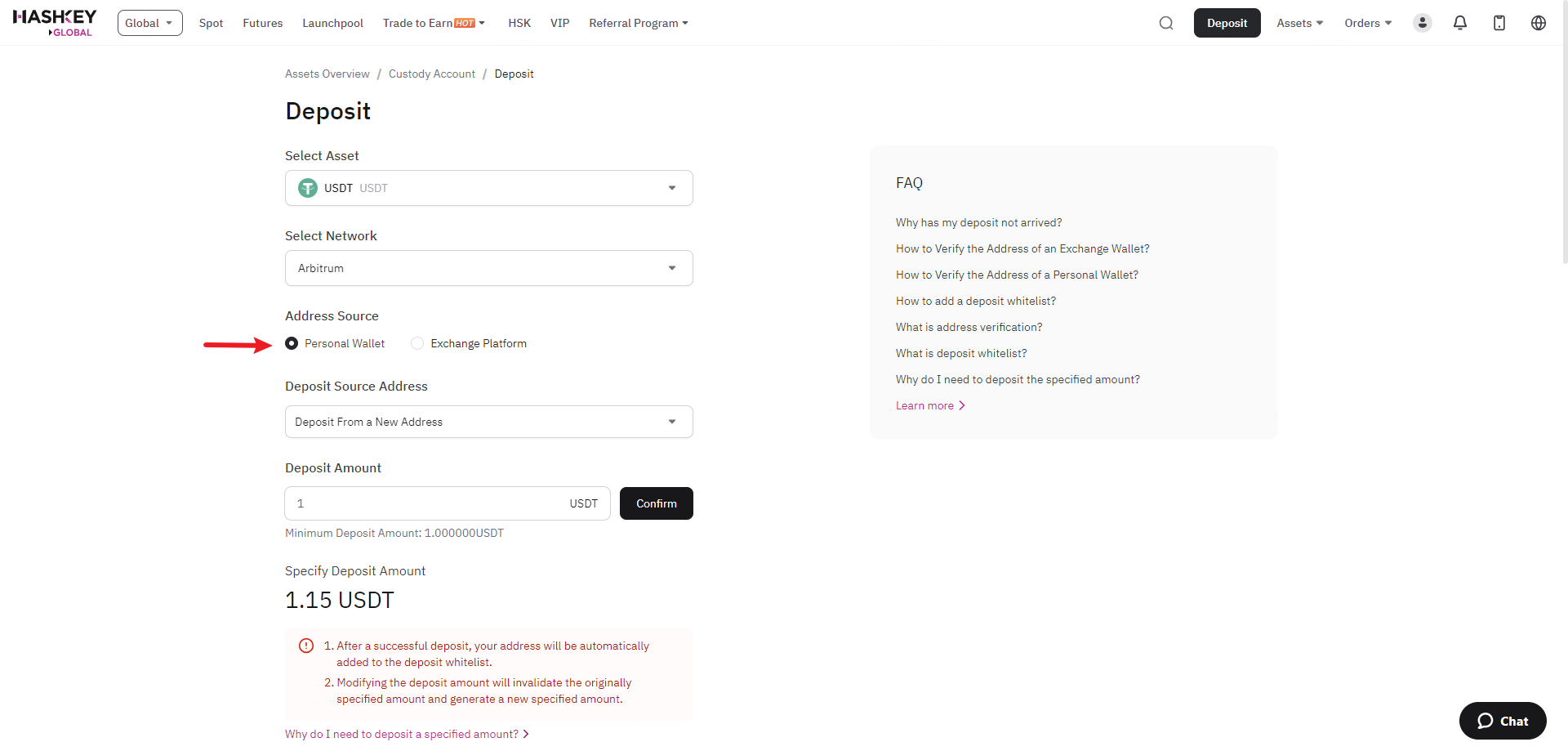Viewport: 1568px width, 751px height.
Task: Expand Deposit From a New Address dropdown
Action: click(488, 422)
